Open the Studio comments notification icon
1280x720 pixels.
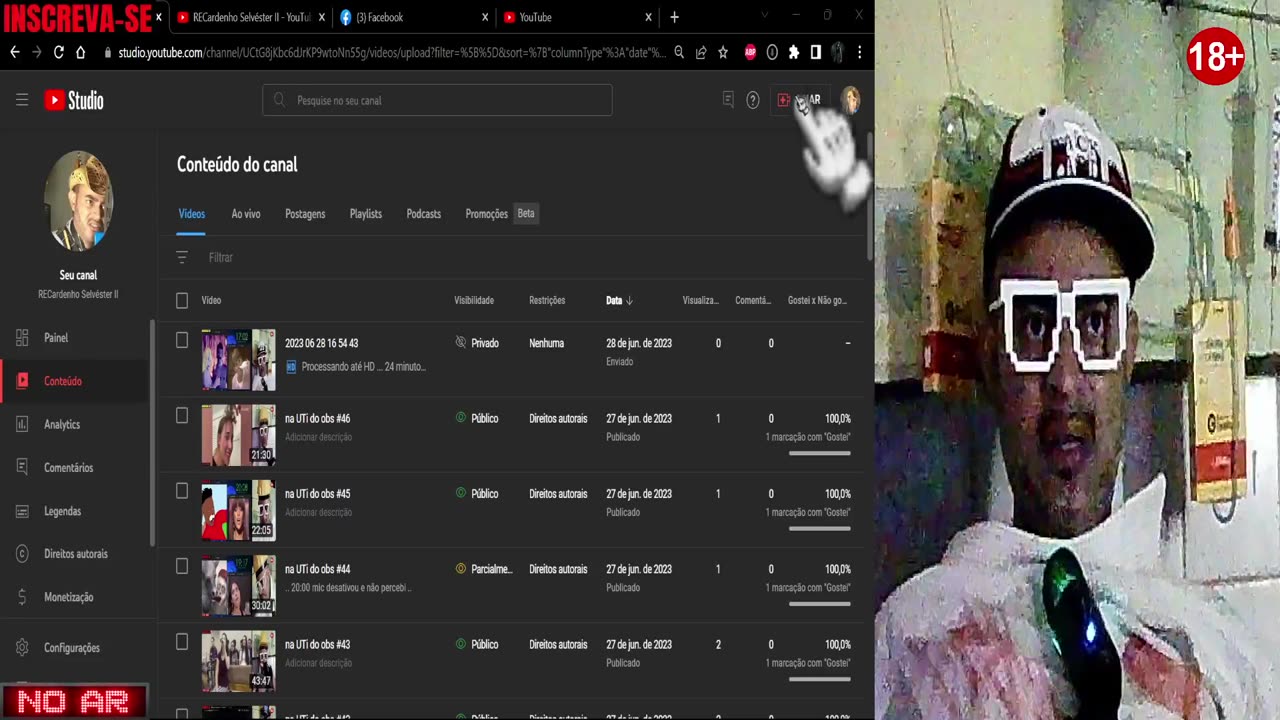pyautogui.click(x=728, y=100)
